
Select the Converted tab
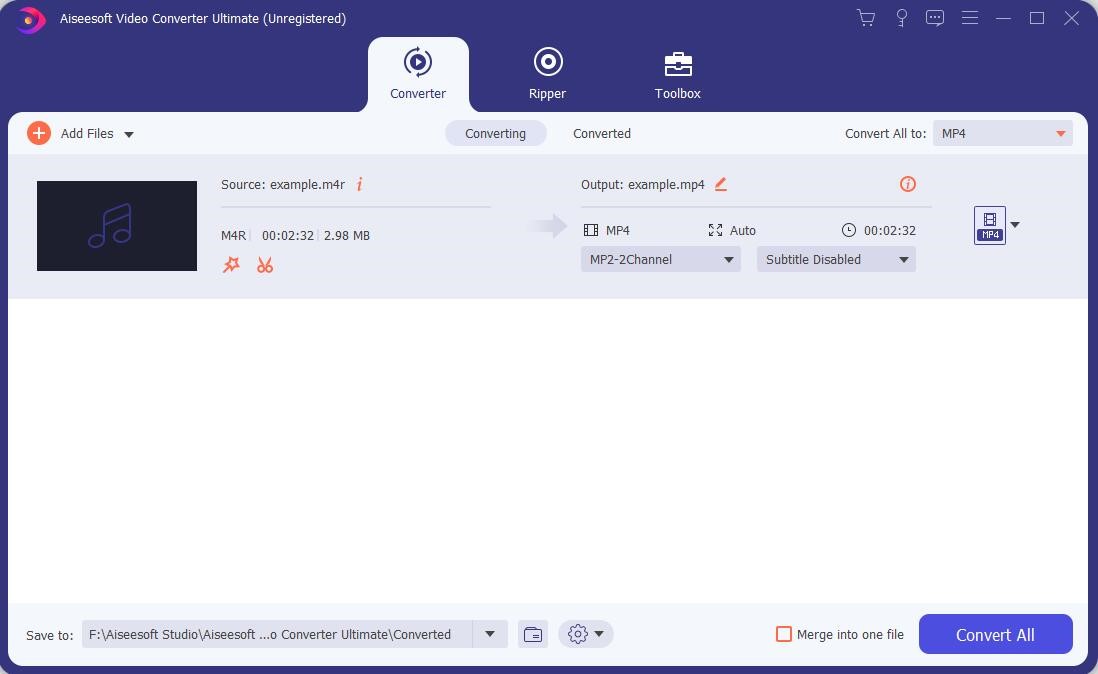click(x=602, y=133)
